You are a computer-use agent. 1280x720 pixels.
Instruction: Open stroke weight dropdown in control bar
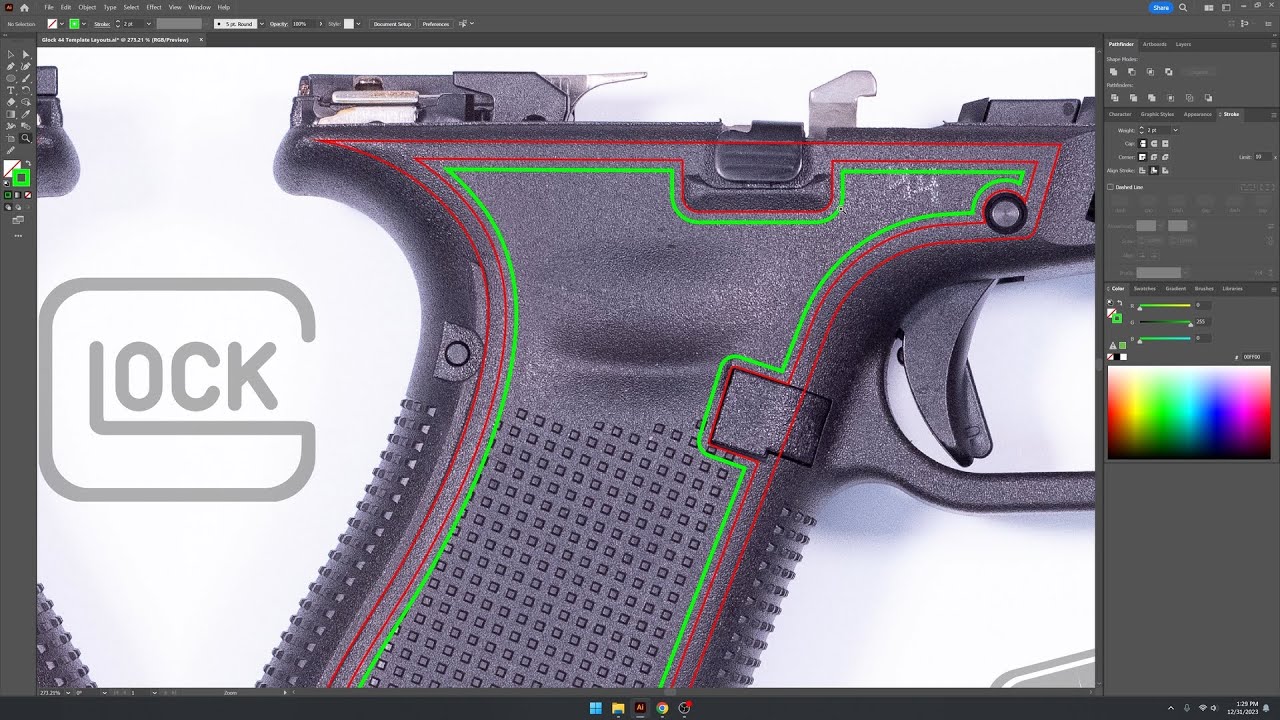coord(149,24)
